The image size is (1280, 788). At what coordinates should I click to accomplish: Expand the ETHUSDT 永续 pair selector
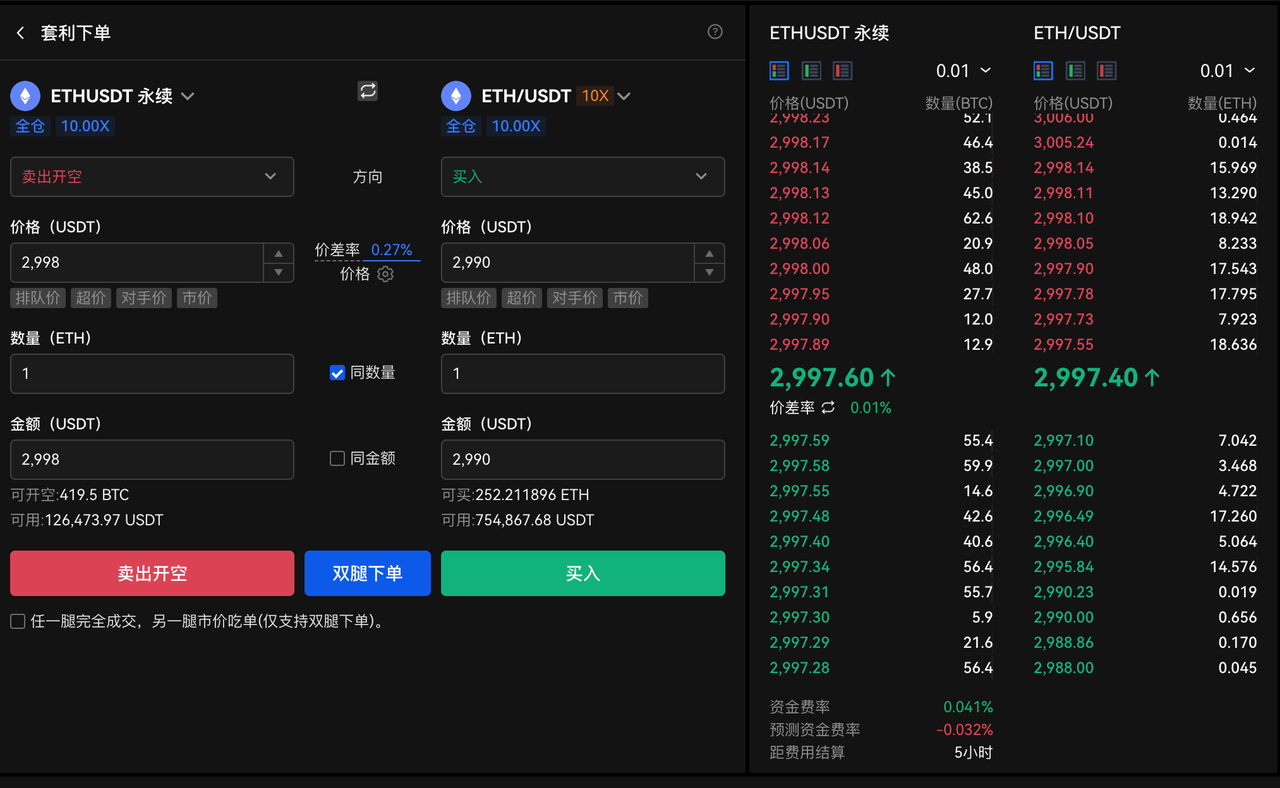point(187,96)
